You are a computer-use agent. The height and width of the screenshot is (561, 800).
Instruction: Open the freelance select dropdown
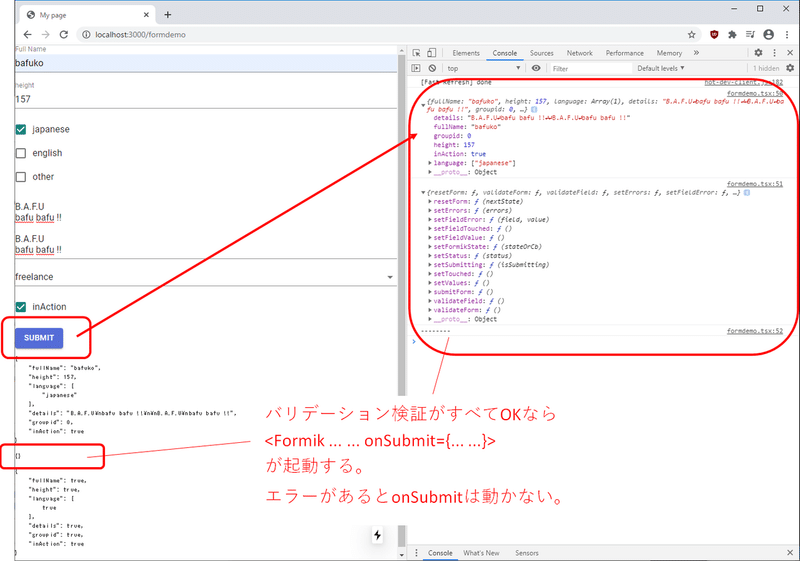(206, 277)
